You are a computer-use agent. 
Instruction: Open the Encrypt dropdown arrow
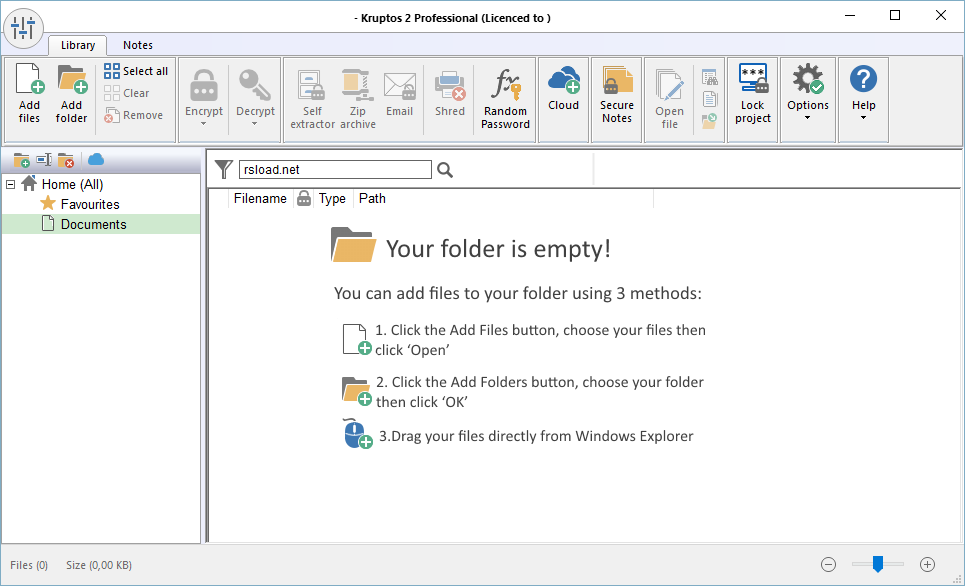click(x=204, y=124)
